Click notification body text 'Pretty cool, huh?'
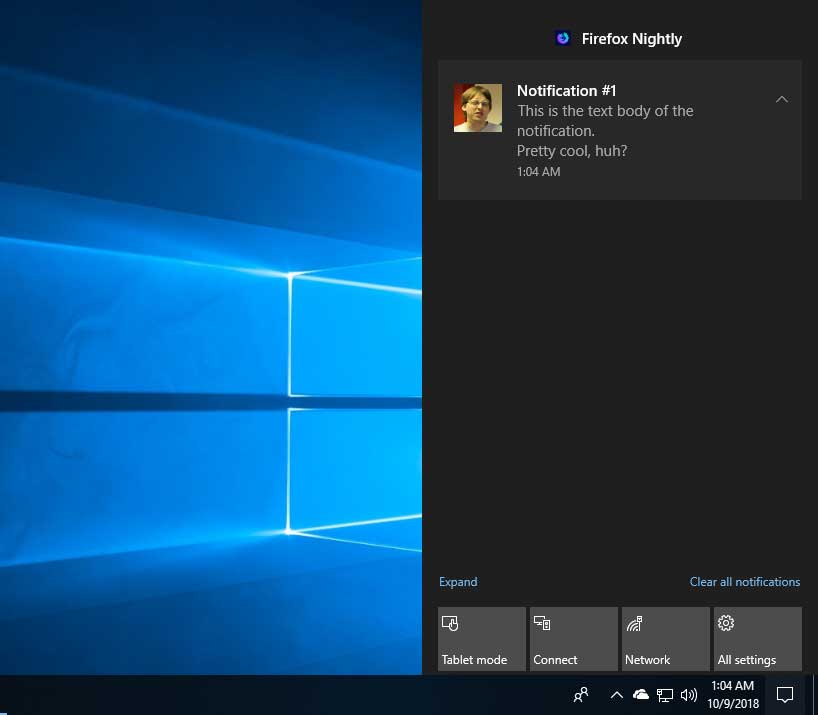818x715 pixels. point(571,151)
